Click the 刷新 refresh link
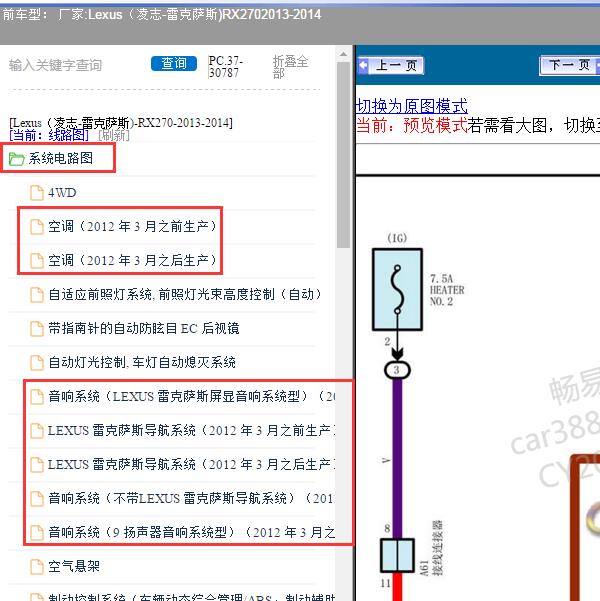600x601 pixels. pyautogui.click(x=114, y=135)
